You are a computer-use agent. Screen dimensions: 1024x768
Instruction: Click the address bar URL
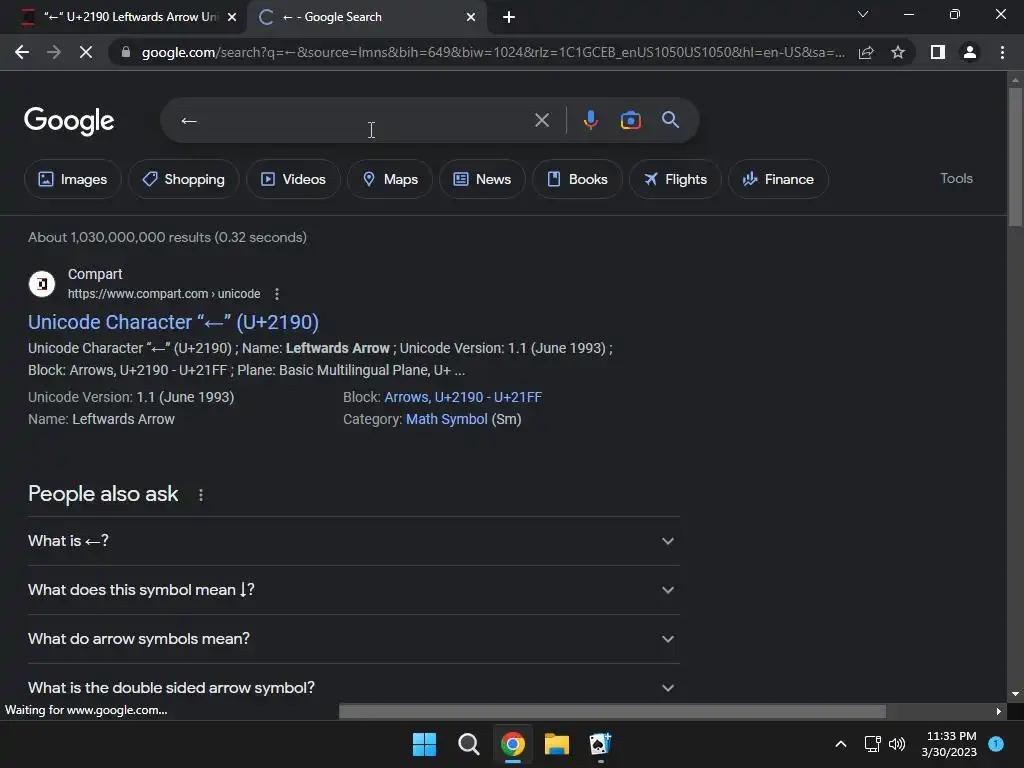[492, 52]
